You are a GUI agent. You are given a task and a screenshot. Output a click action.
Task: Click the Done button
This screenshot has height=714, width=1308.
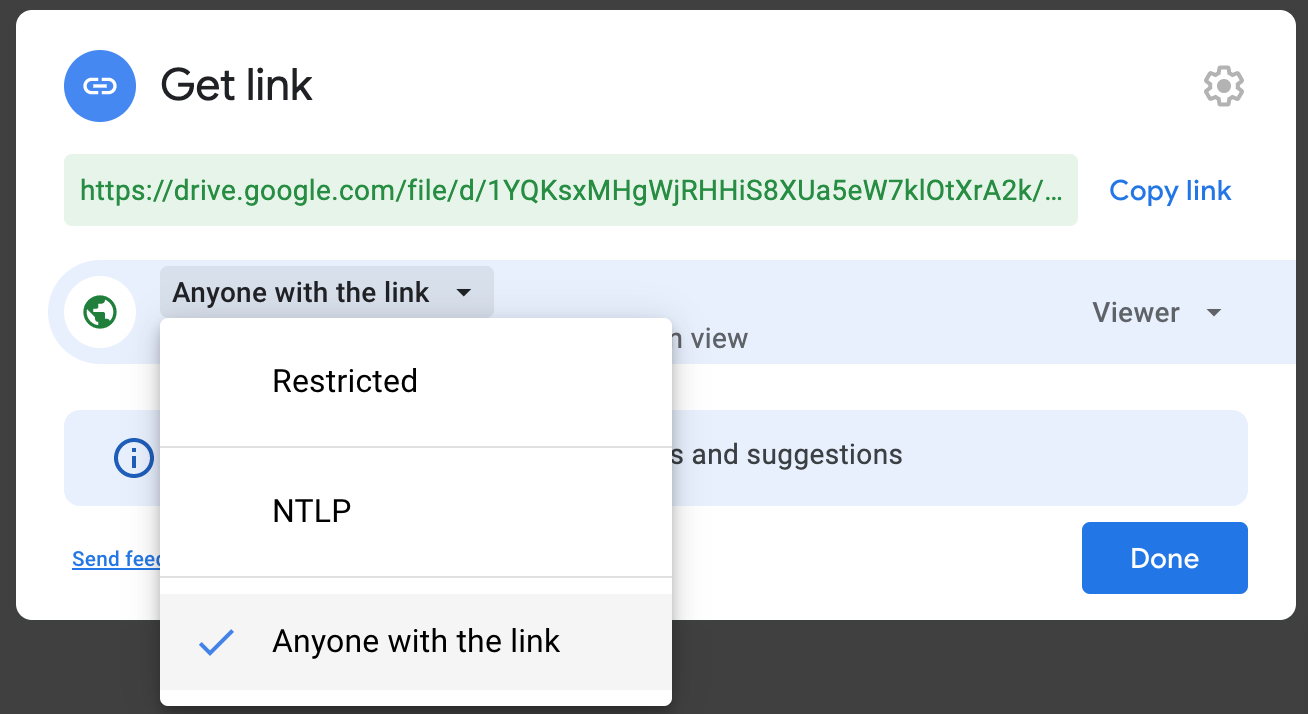(x=1165, y=558)
